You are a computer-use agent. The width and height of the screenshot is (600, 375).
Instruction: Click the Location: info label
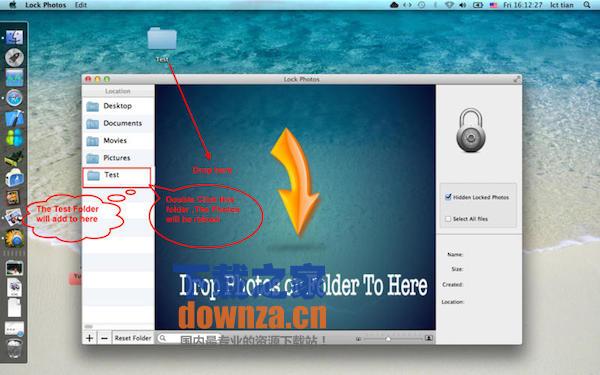click(x=453, y=302)
